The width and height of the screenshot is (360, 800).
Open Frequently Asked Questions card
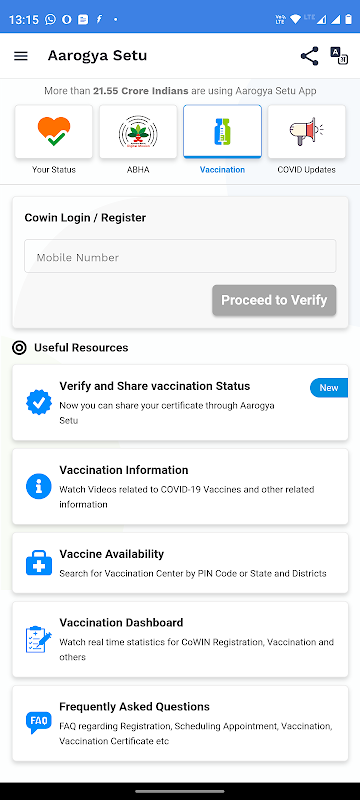point(180,723)
